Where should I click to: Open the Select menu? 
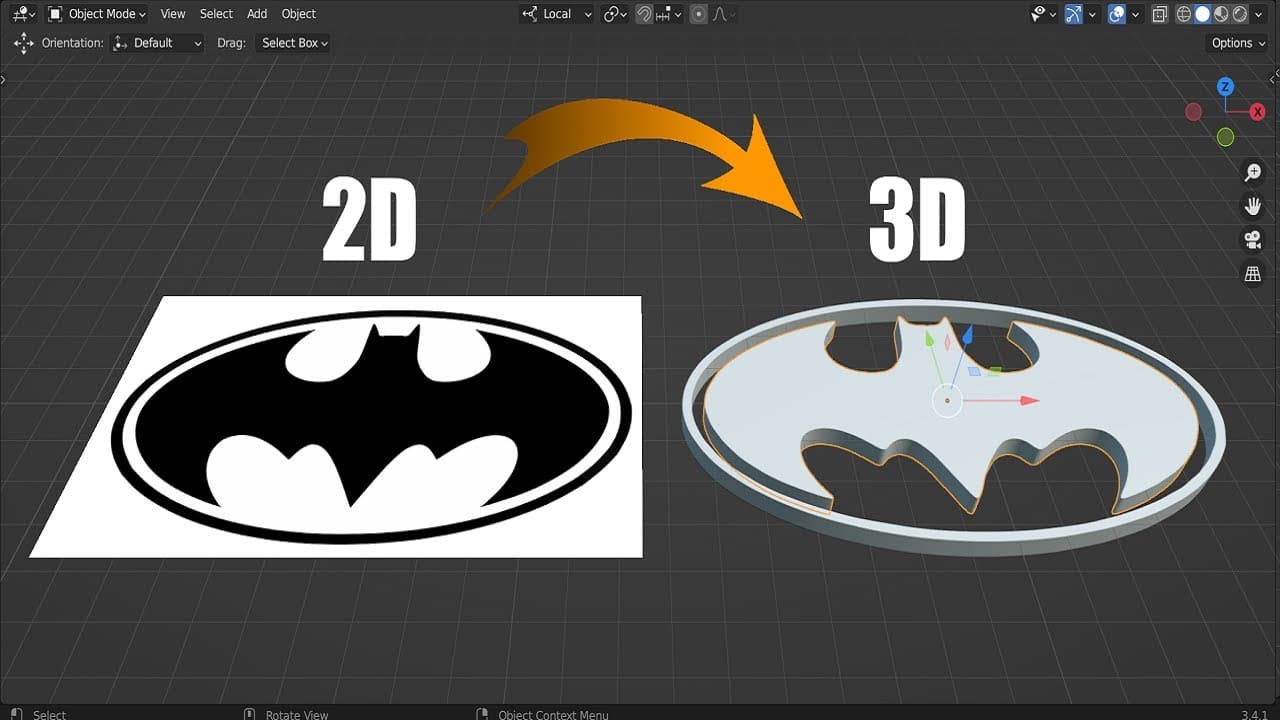click(216, 14)
